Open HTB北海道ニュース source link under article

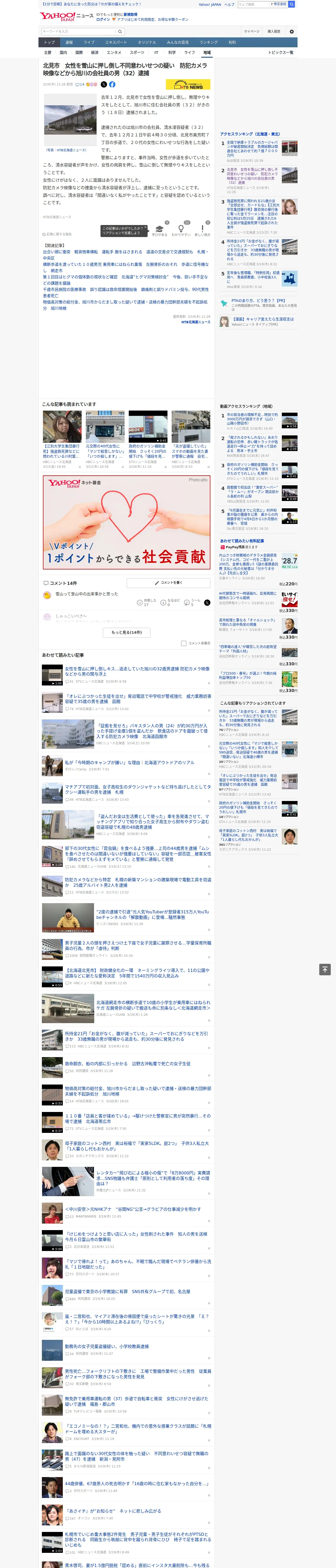pyautogui.click(x=195, y=322)
